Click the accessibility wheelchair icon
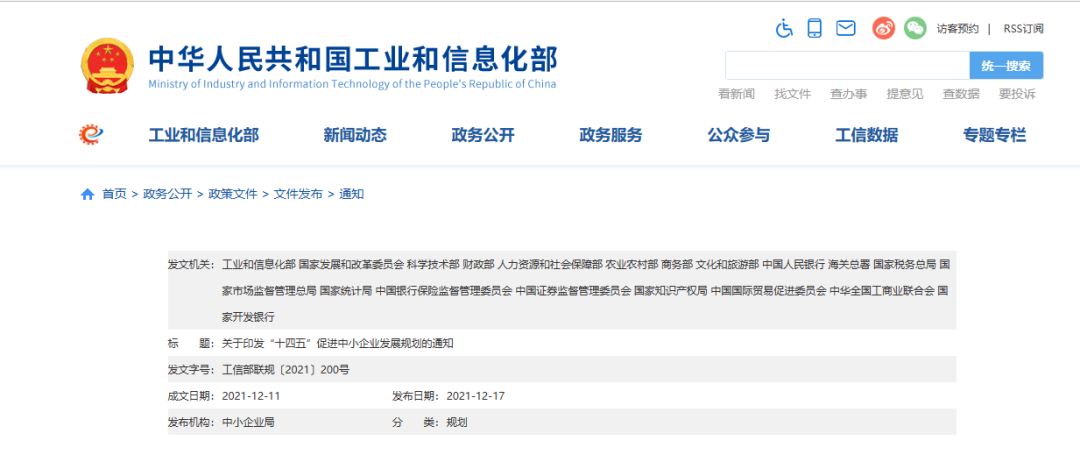Screen dimensions: 1080x462 (x=785, y=28)
